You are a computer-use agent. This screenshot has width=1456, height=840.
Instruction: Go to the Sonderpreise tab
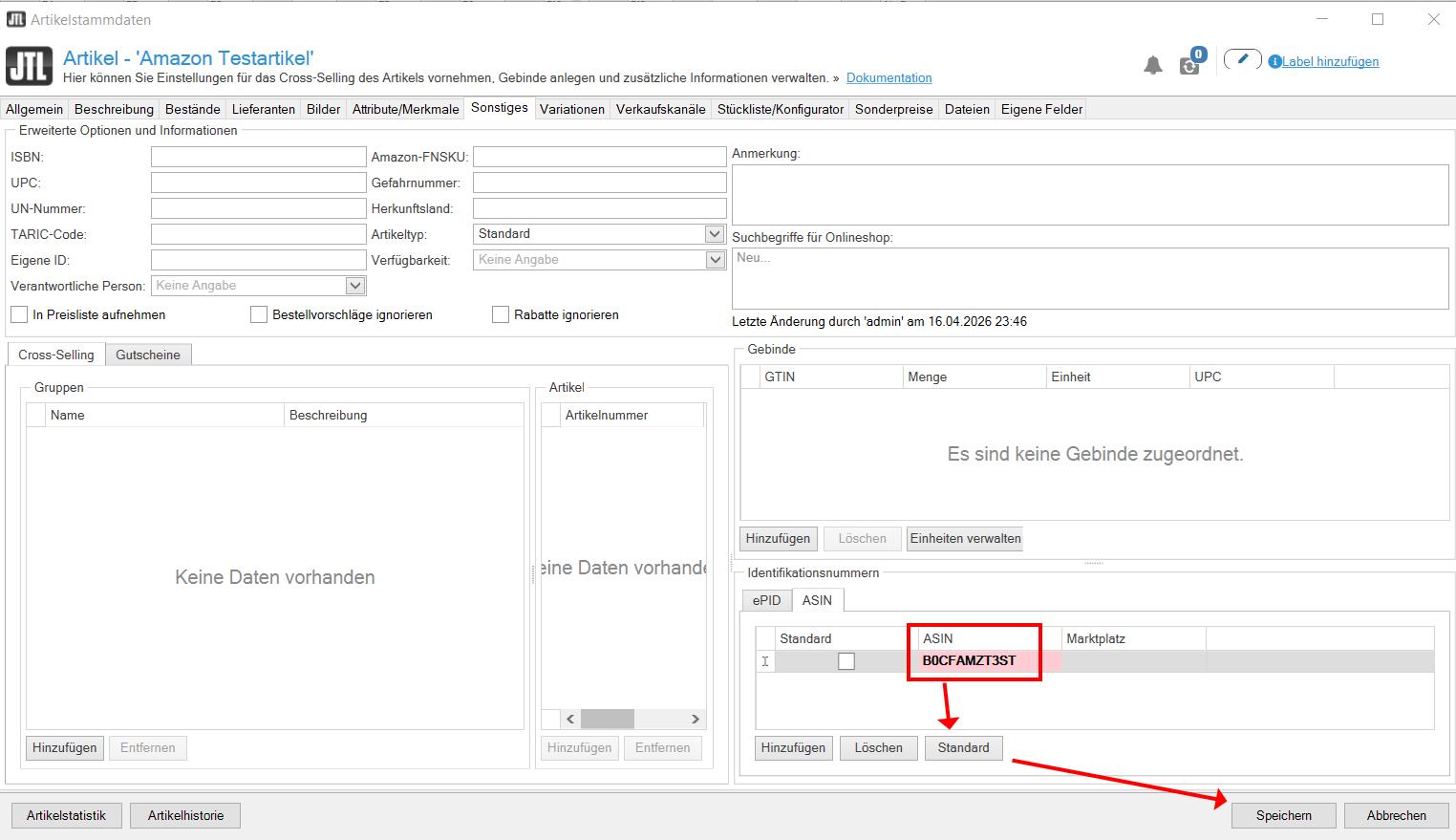[x=894, y=109]
